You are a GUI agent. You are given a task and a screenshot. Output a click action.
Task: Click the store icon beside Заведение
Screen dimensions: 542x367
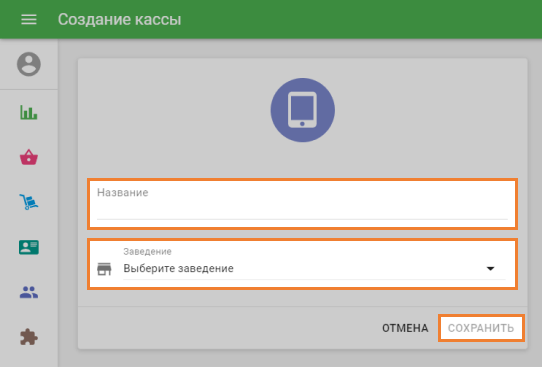tap(104, 269)
